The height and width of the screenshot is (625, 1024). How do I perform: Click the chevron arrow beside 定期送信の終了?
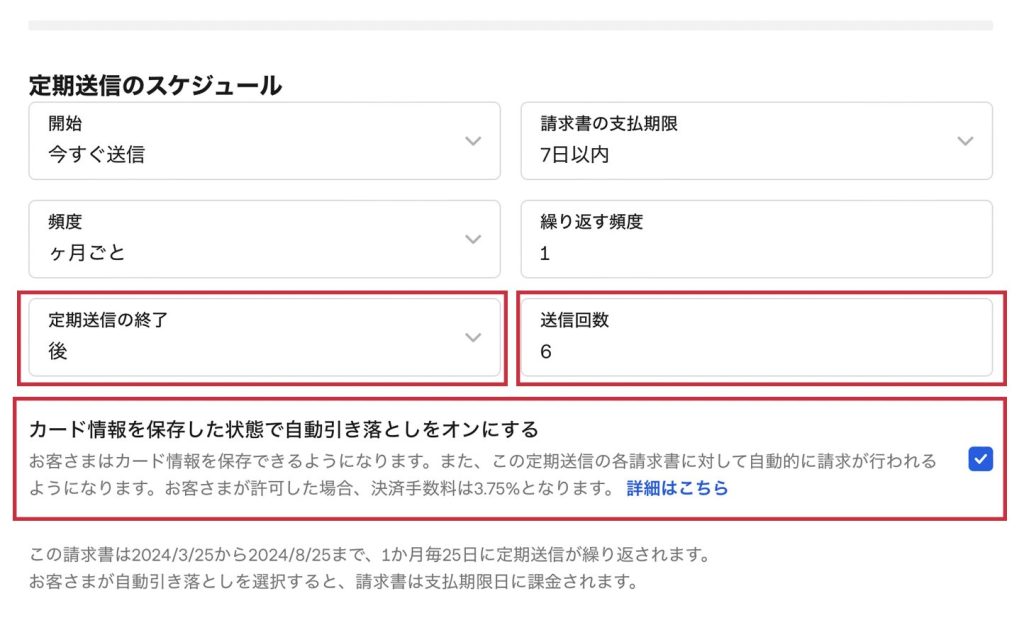(x=473, y=337)
